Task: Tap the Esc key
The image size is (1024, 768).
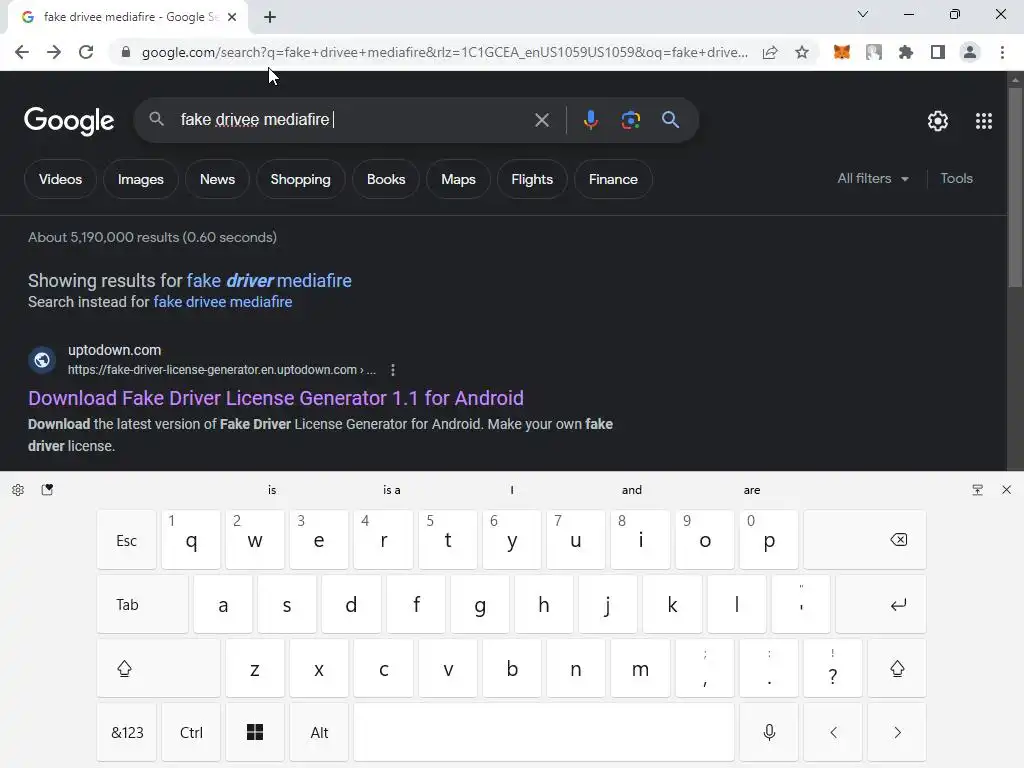Action: click(x=127, y=539)
